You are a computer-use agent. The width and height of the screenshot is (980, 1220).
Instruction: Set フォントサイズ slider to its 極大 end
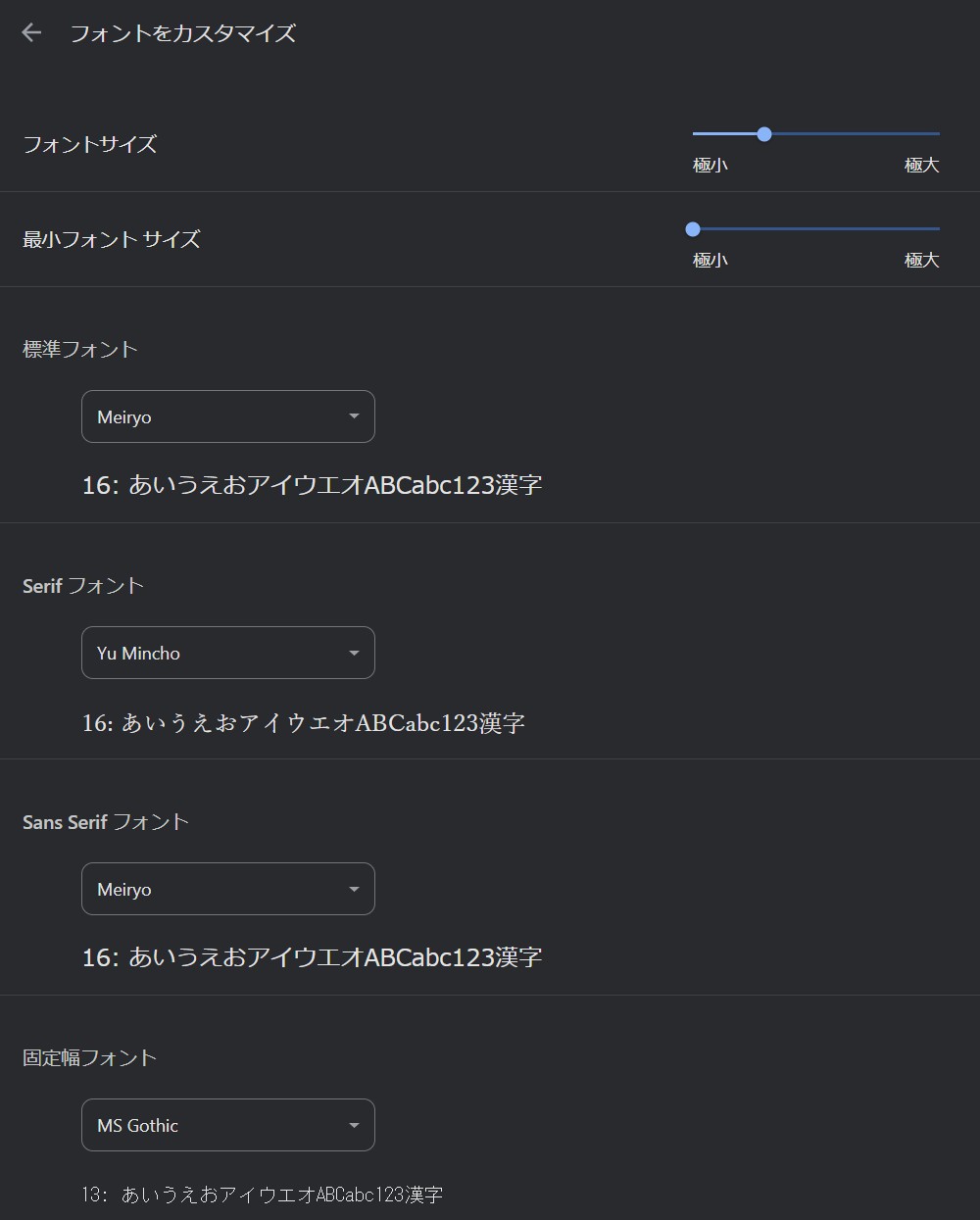938,134
